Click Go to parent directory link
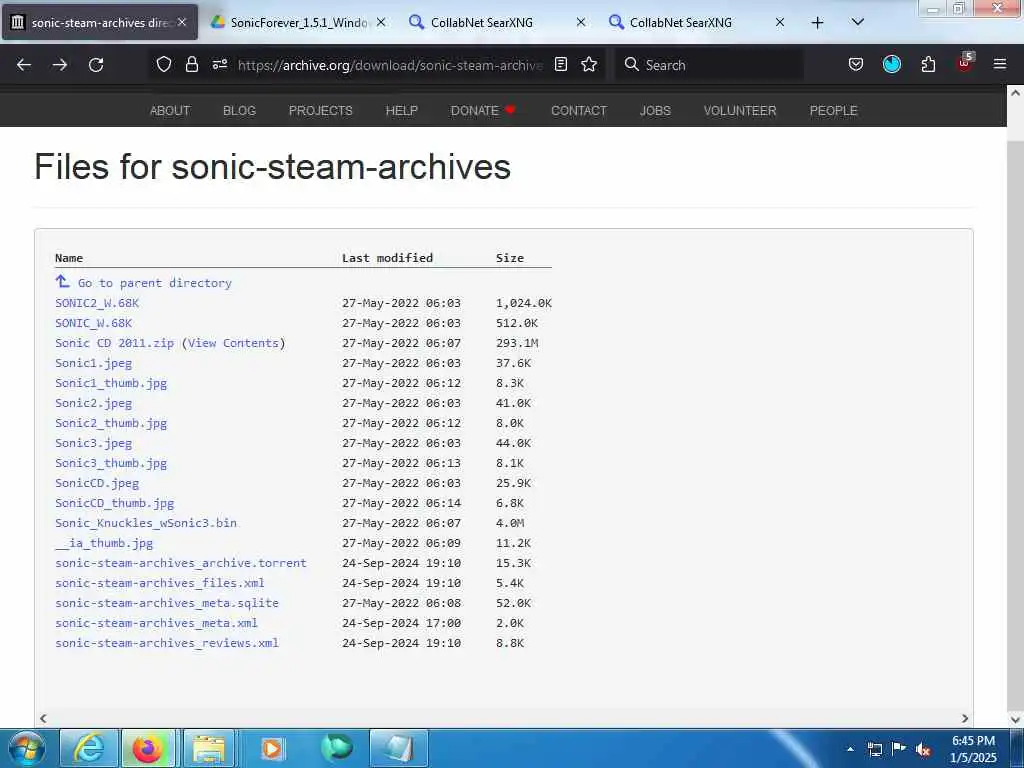 click(154, 283)
